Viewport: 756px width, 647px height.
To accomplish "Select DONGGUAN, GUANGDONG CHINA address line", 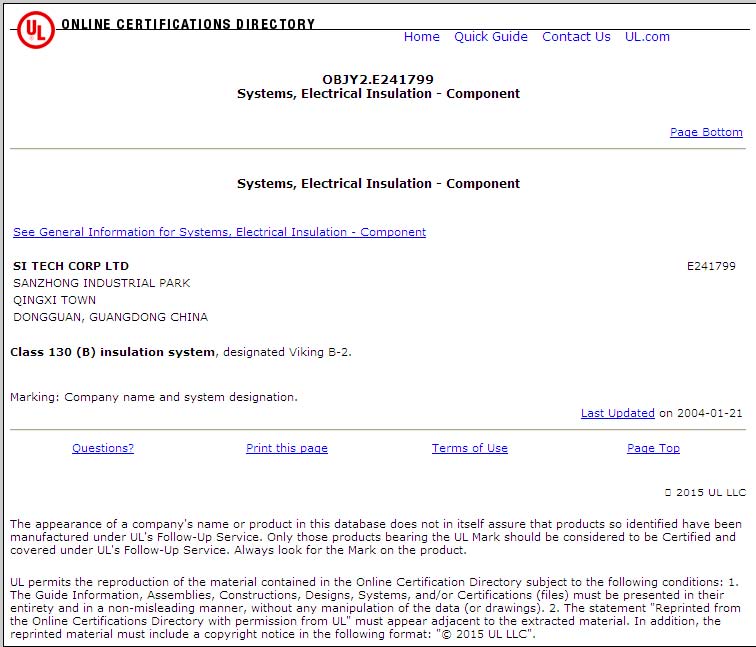I will 110,317.
